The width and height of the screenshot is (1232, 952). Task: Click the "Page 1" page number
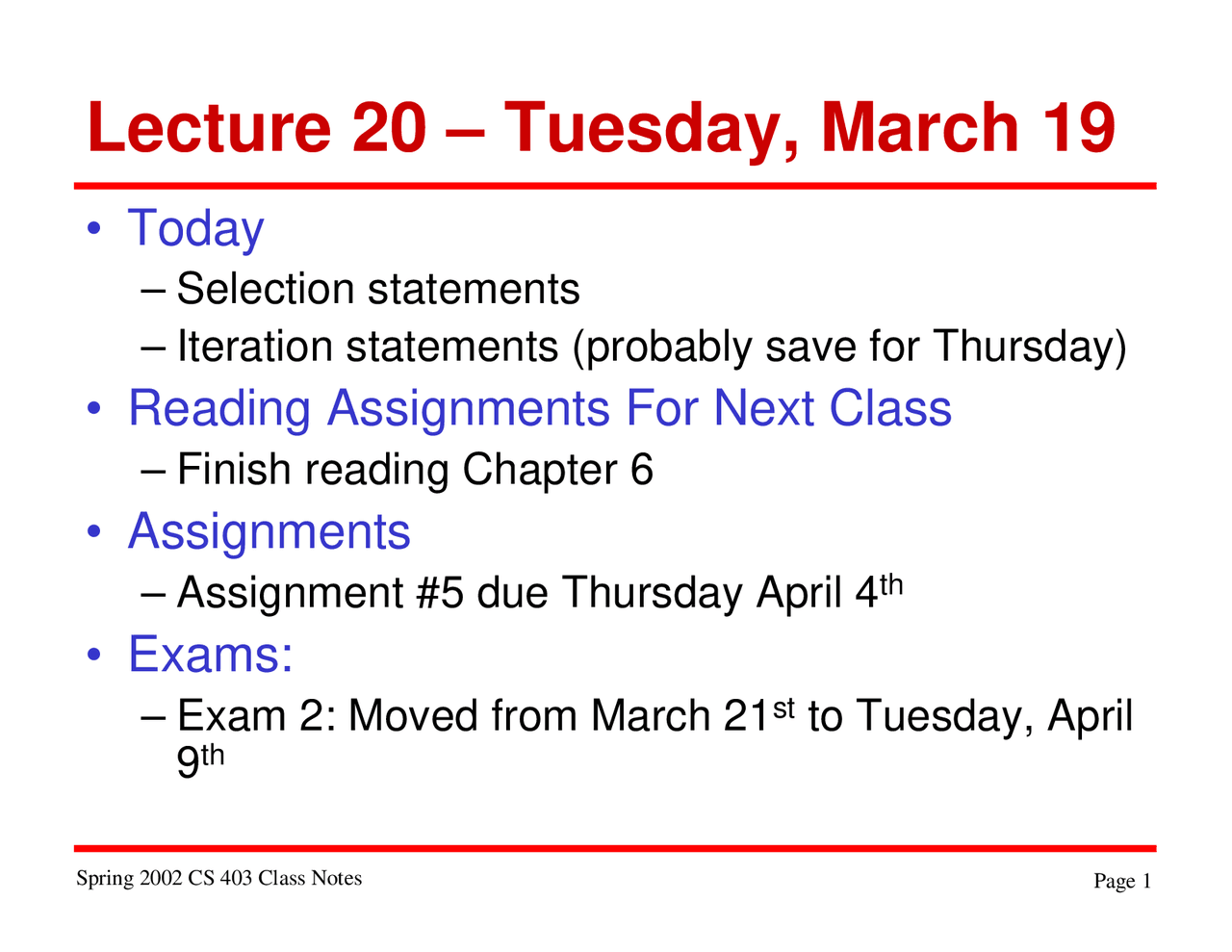(x=1122, y=881)
